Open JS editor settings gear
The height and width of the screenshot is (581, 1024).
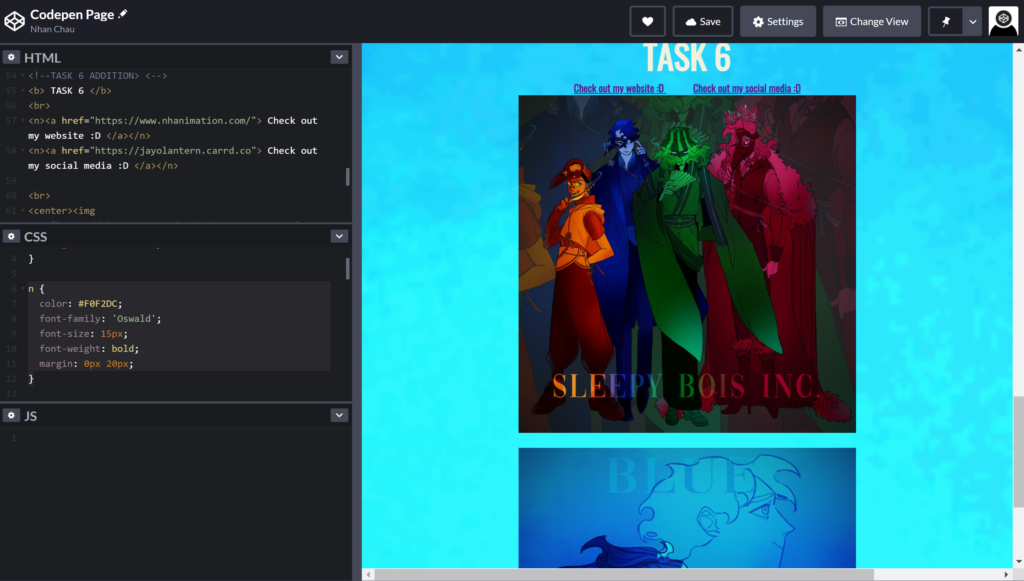(11, 415)
